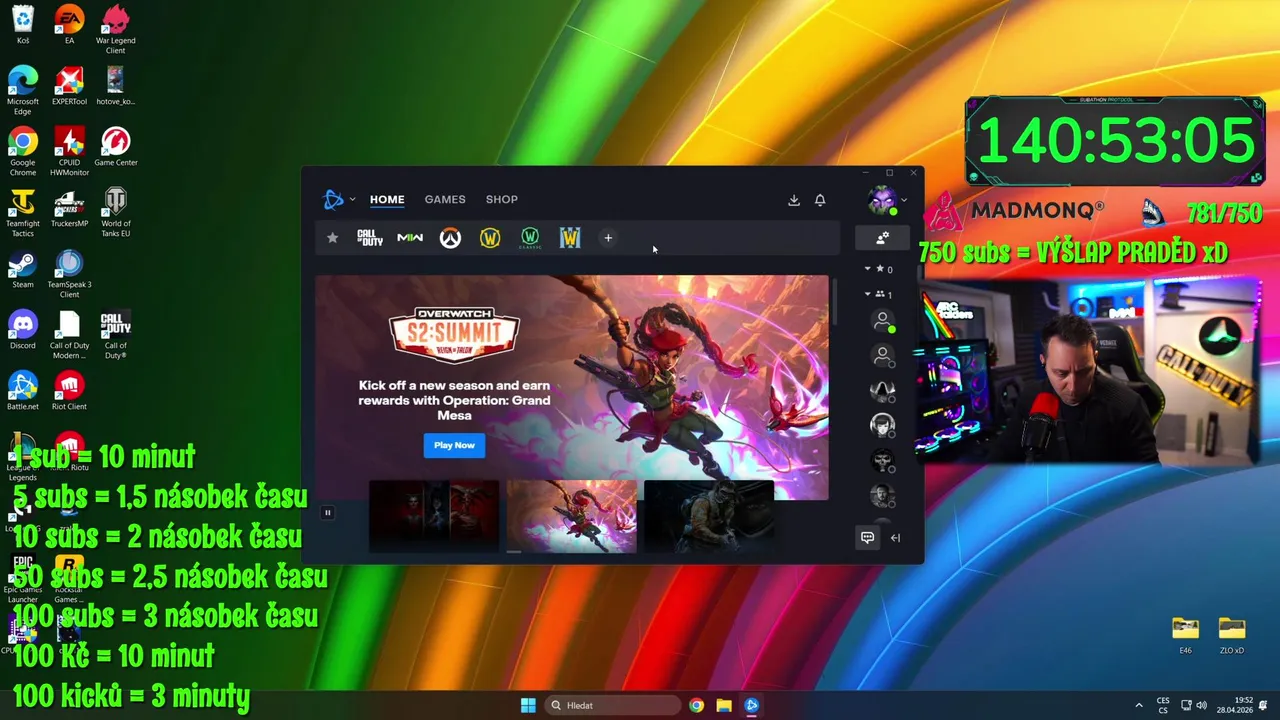Select the friend with skull mask avatar
Viewport: 1280px width, 720px height.
[882, 460]
